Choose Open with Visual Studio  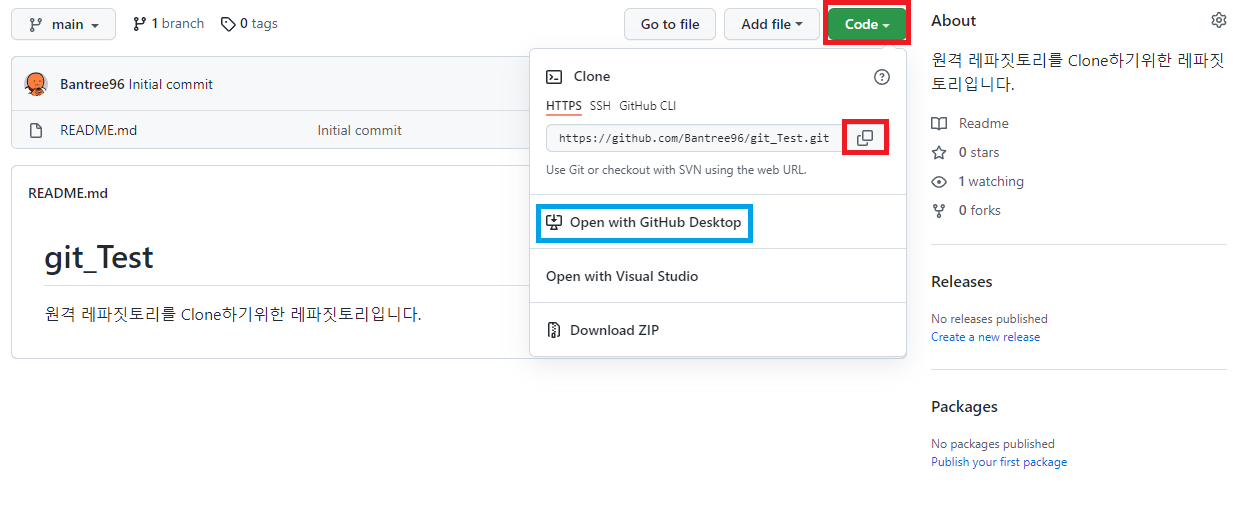(622, 276)
